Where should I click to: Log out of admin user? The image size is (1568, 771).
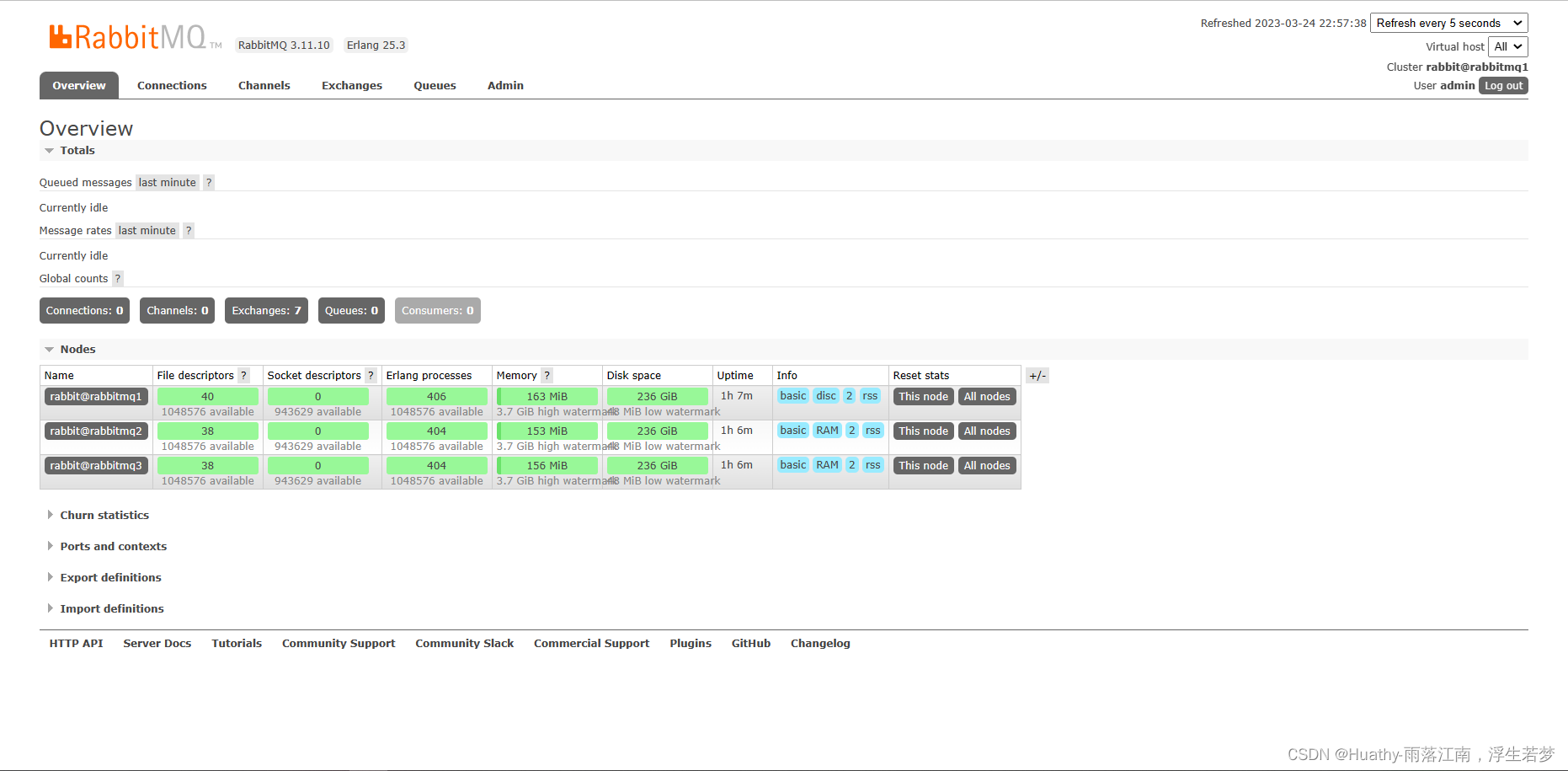(x=1503, y=86)
